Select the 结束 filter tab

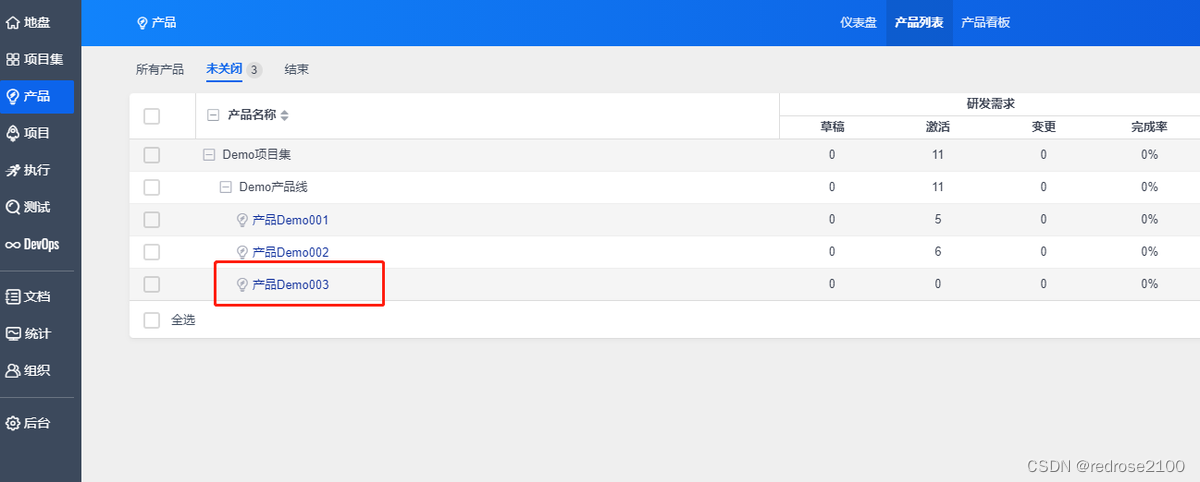point(297,70)
